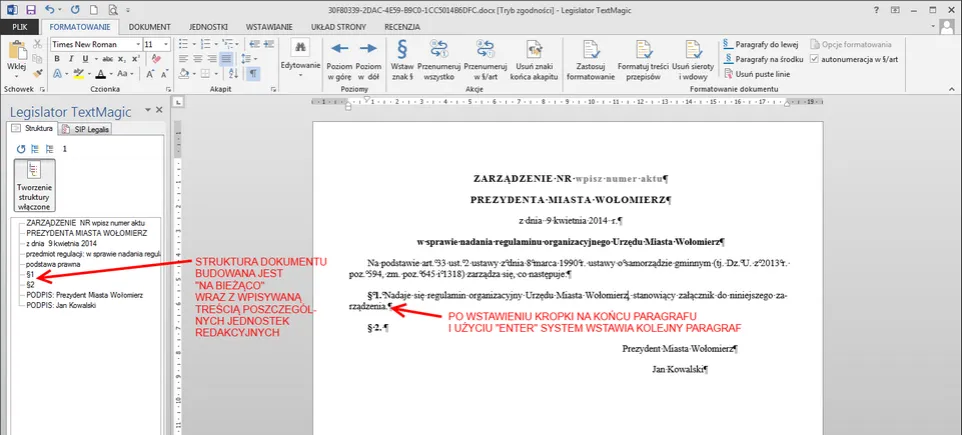Click the undo arrow in quick access toolbar

(50, 10)
